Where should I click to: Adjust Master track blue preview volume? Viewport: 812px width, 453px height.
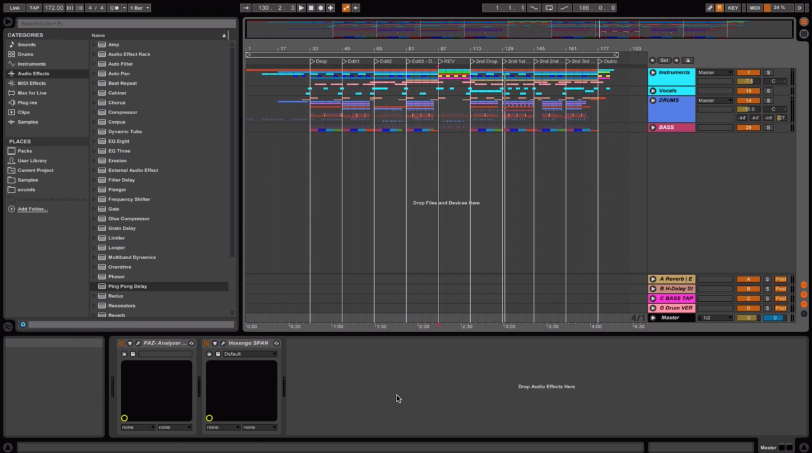tap(774, 318)
